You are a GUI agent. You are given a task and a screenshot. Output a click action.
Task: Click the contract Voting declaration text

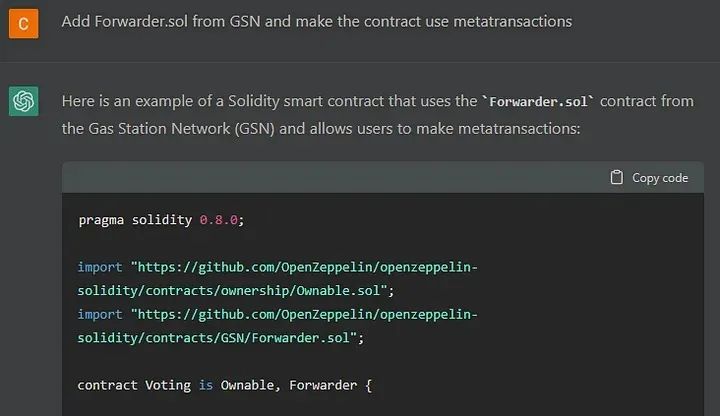(134, 385)
